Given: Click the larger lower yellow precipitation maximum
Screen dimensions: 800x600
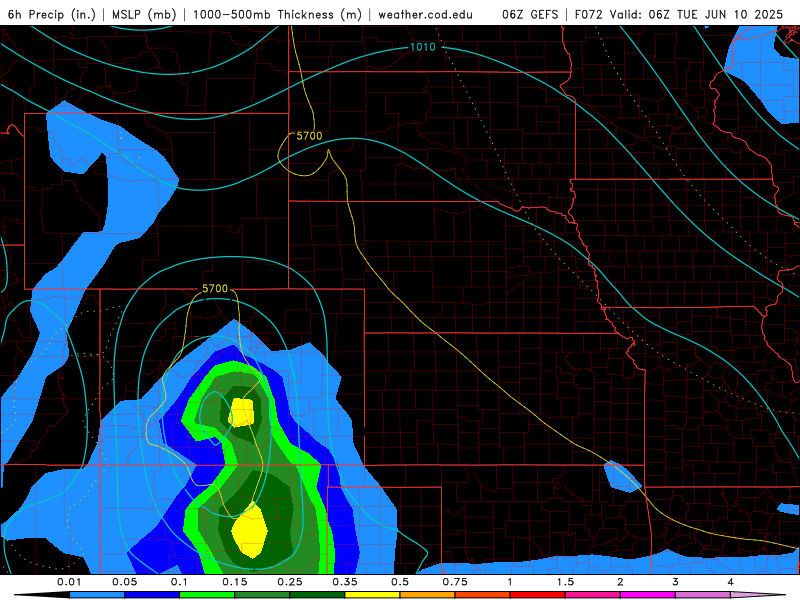Looking at the screenshot, I should pyautogui.click(x=249, y=531).
